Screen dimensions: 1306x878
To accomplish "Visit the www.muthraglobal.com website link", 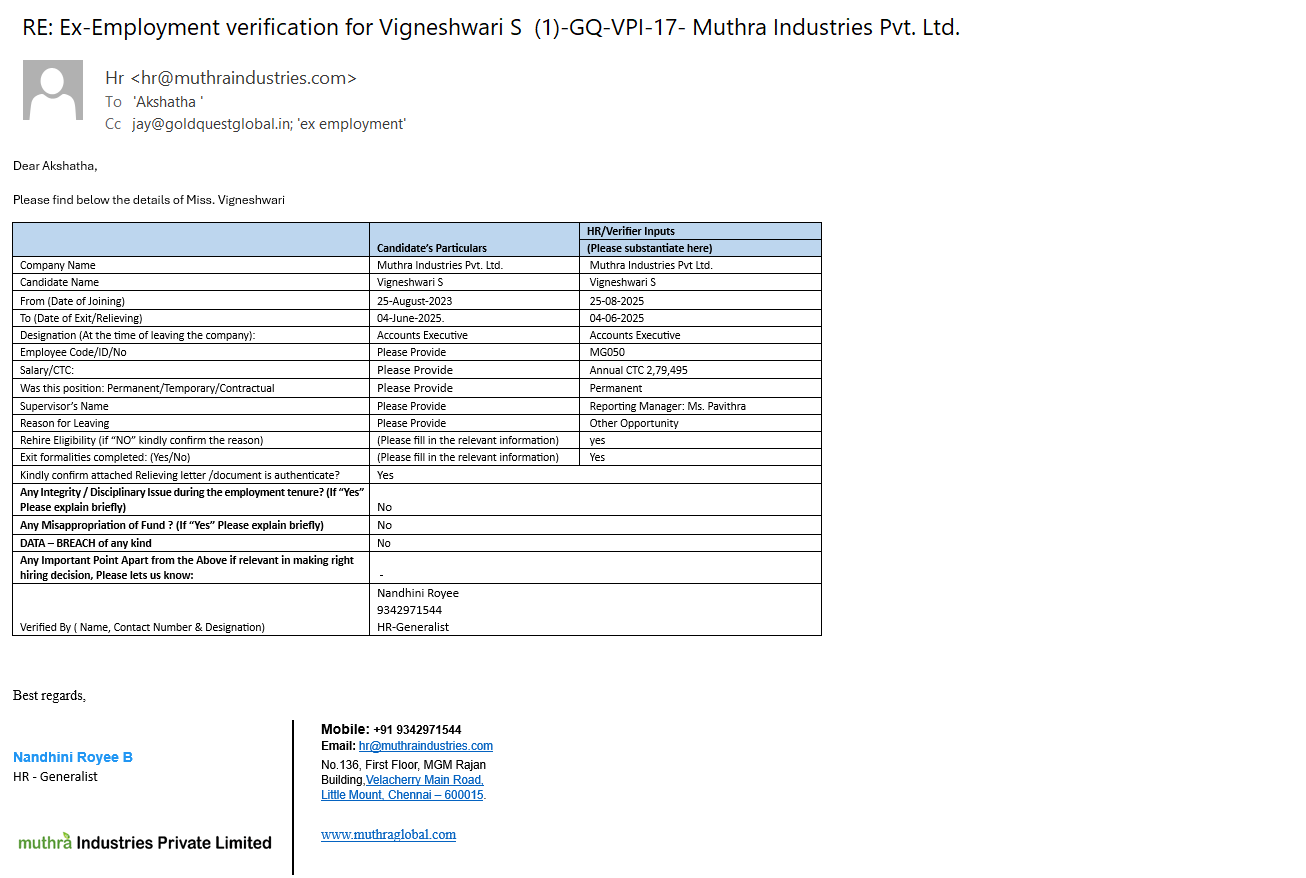I will click(x=388, y=834).
